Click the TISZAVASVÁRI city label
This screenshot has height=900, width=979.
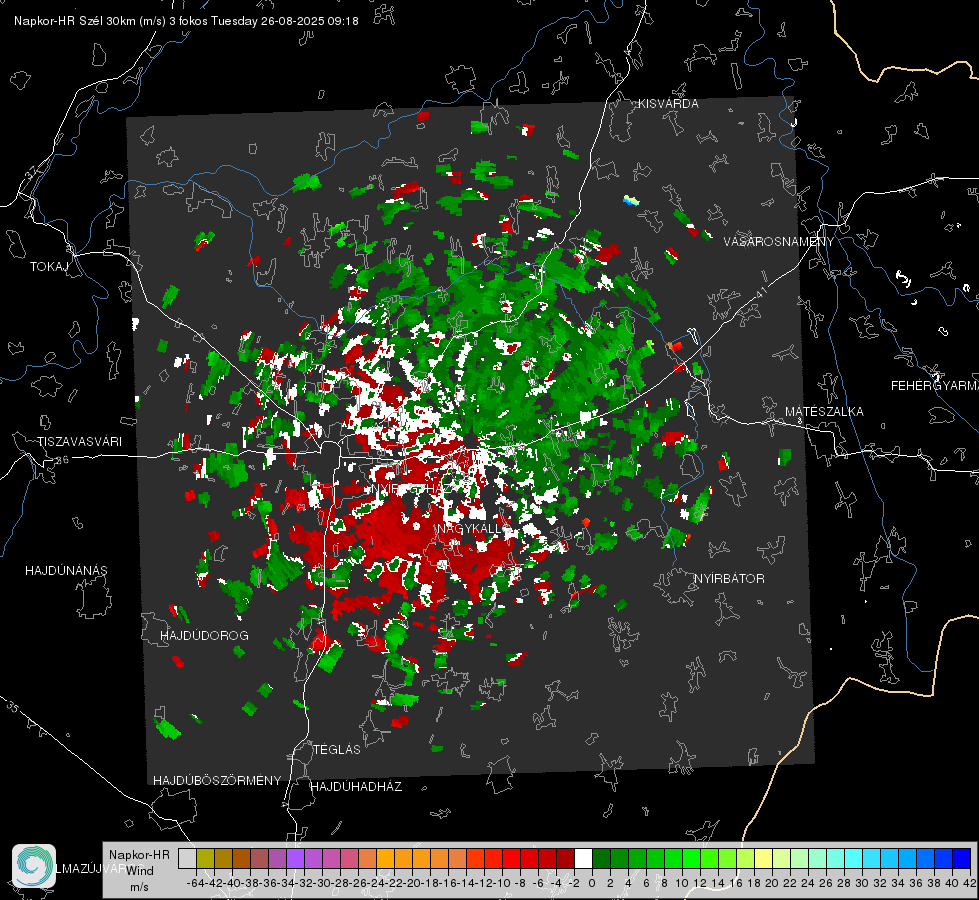tap(79, 442)
